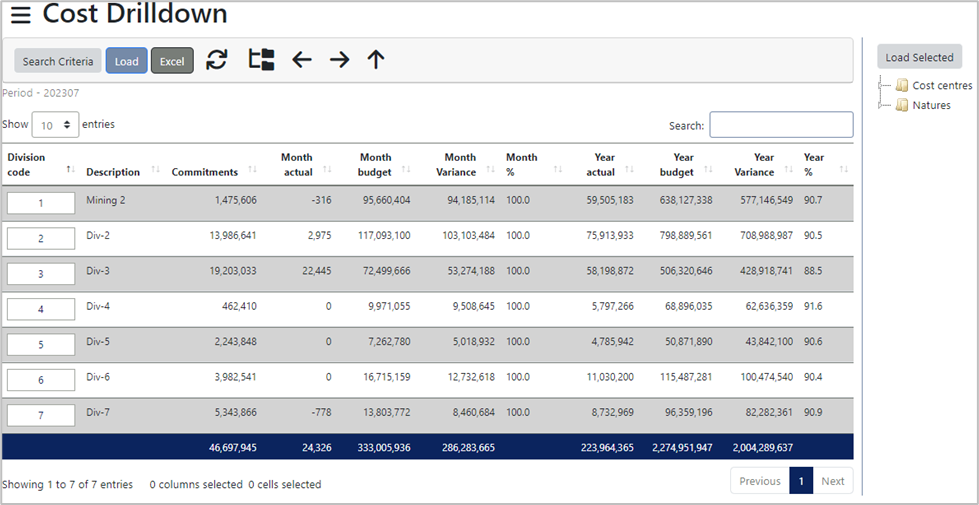
Task: Sort by Month % column arrows
Action: (x=558, y=170)
